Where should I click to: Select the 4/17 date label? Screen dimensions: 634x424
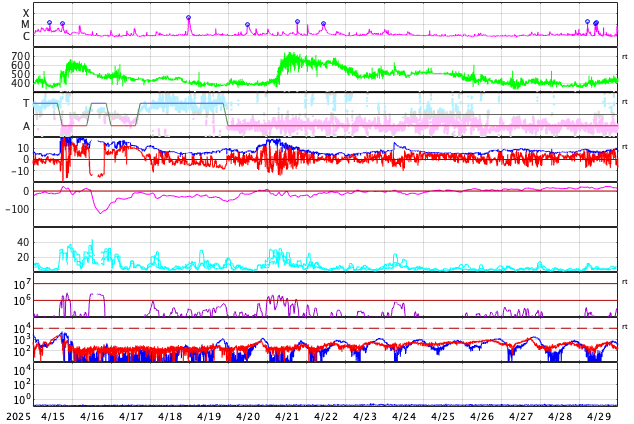coord(131,417)
